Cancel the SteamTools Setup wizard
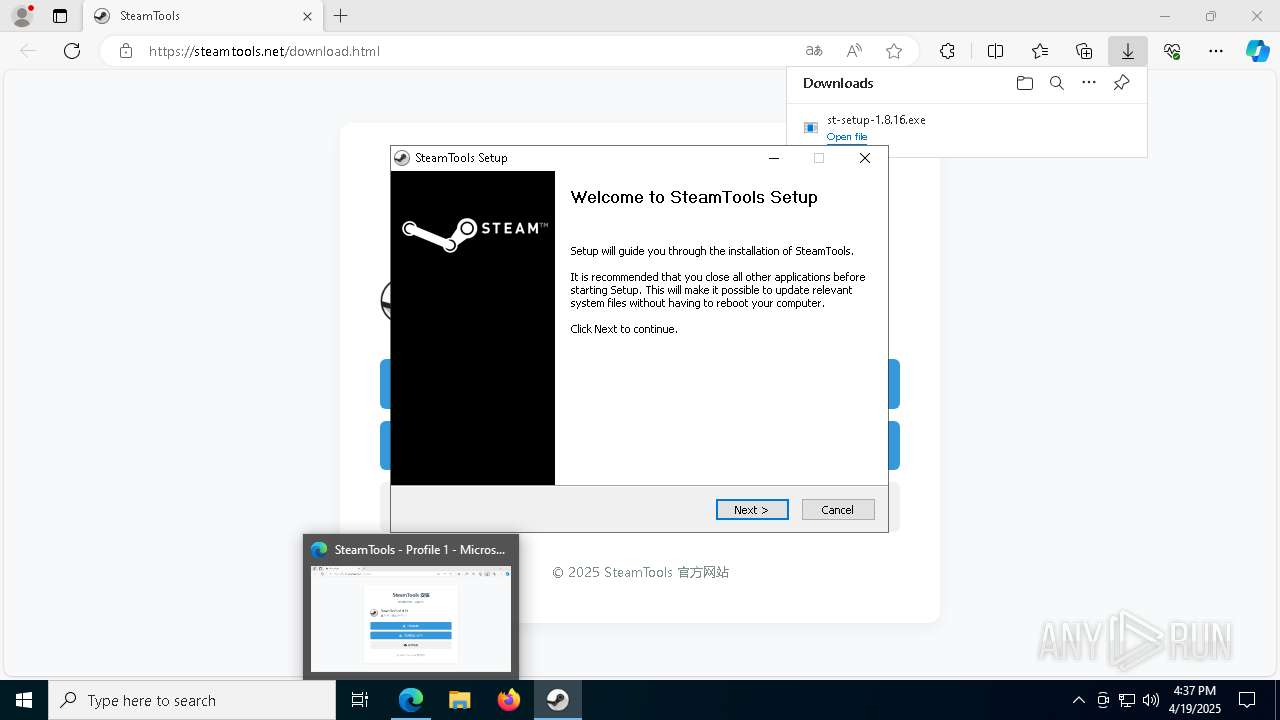Screen dimensions: 1280x720 point(838,510)
